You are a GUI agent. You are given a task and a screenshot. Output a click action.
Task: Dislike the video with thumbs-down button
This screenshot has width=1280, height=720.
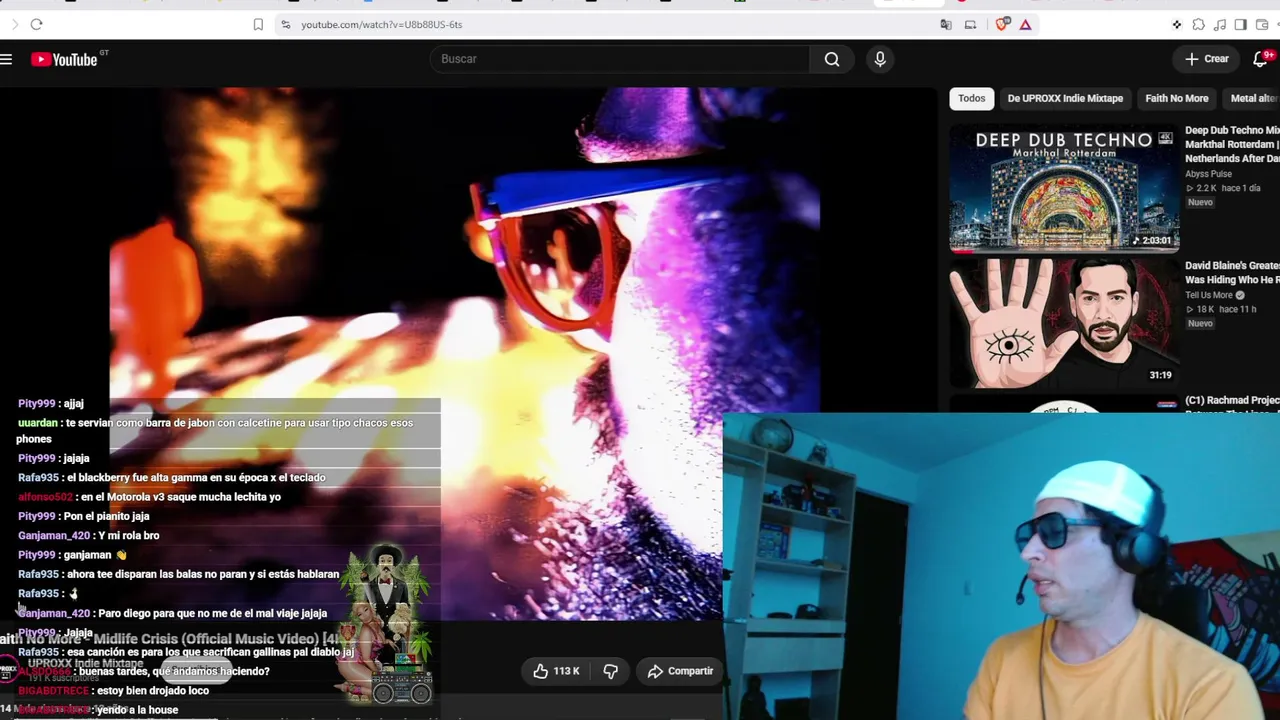pos(610,671)
